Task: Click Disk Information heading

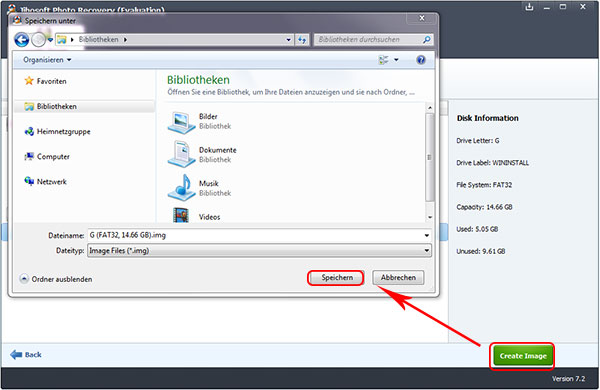Action: [x=488, y=118]
